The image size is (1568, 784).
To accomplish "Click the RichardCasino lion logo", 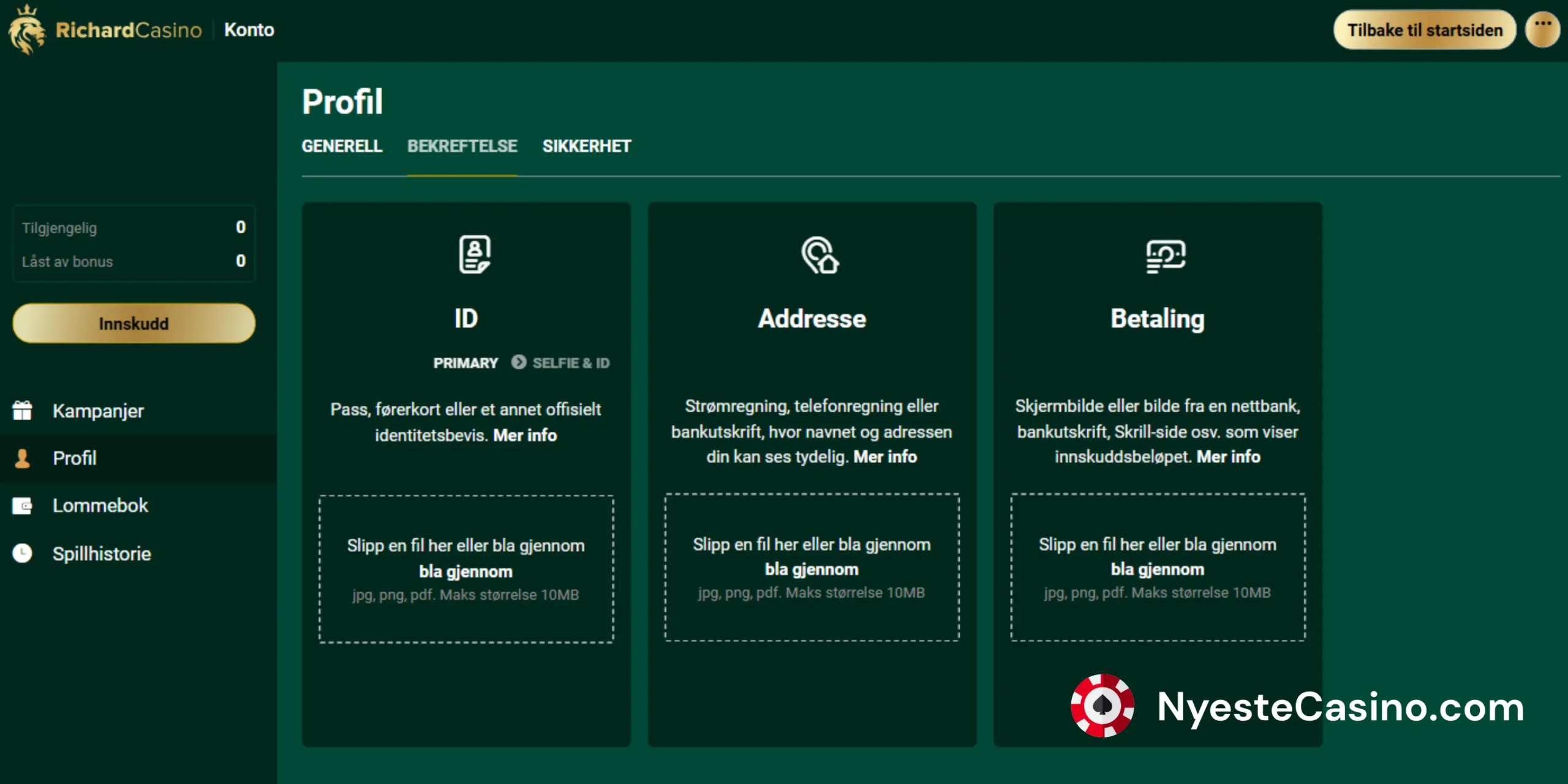I will 26,29.
